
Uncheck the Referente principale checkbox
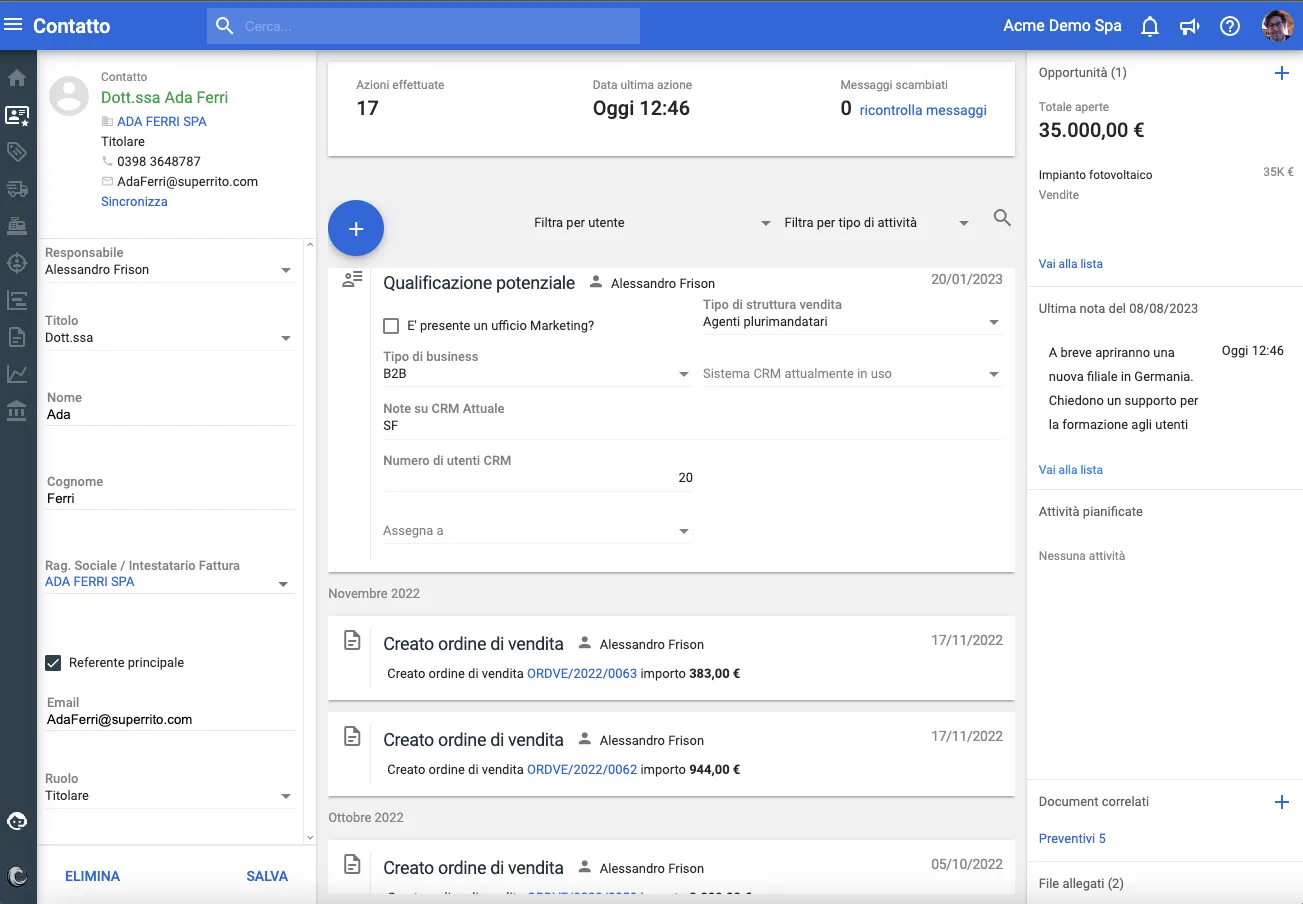(x=54, y=663)
